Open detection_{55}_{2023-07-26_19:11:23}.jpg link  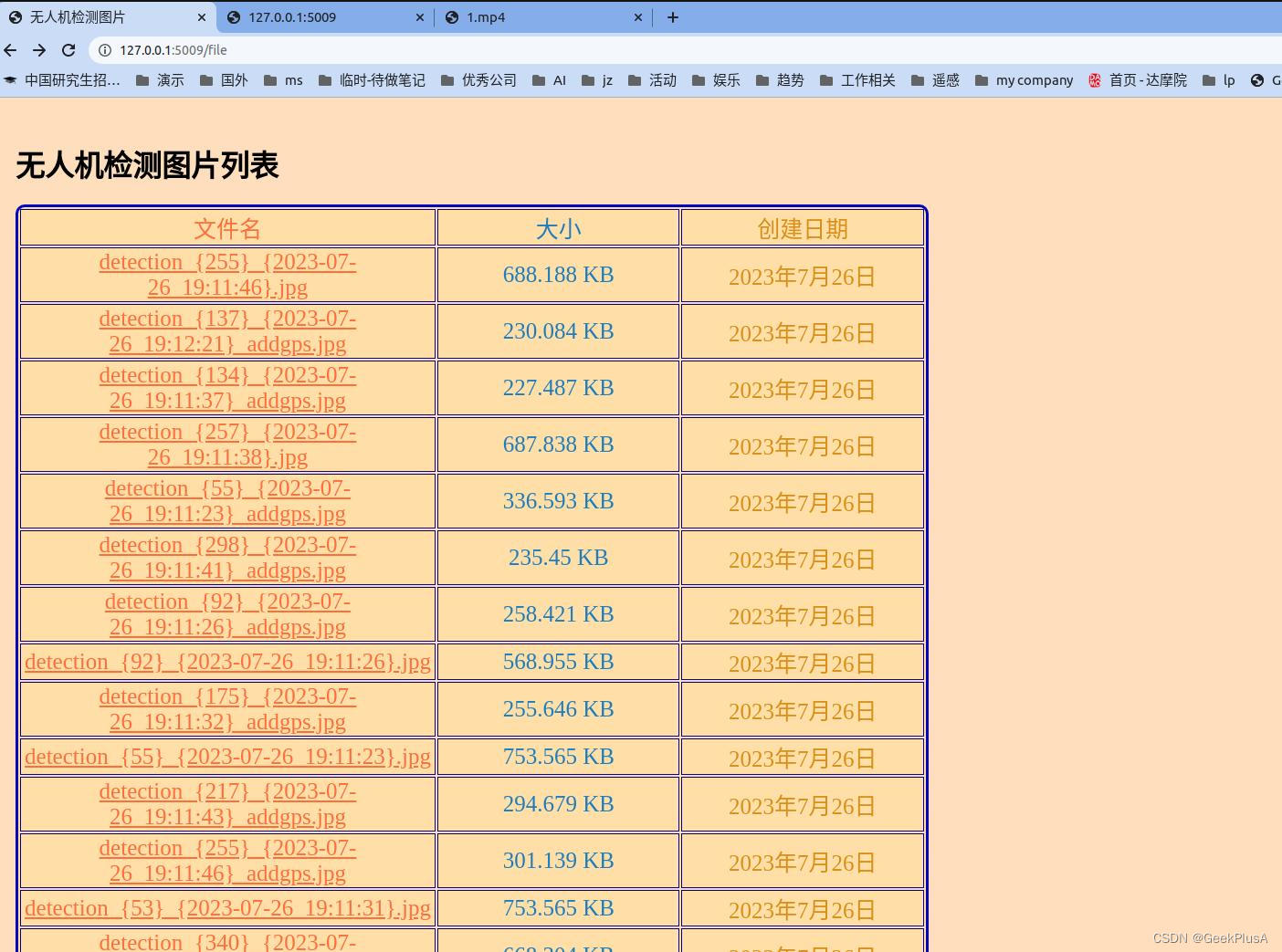(227, 757)
